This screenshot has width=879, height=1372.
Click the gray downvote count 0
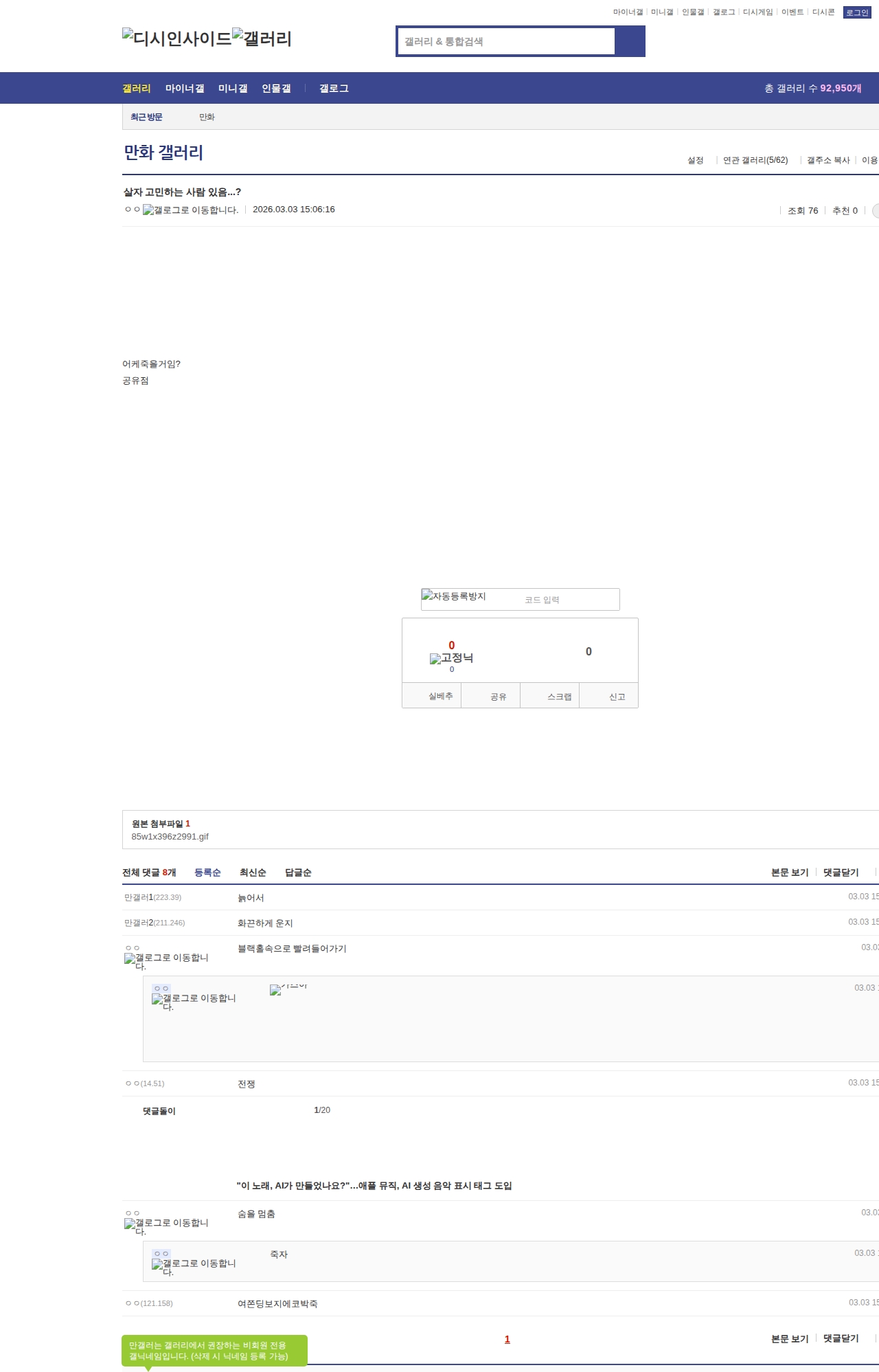click(589, 651)
